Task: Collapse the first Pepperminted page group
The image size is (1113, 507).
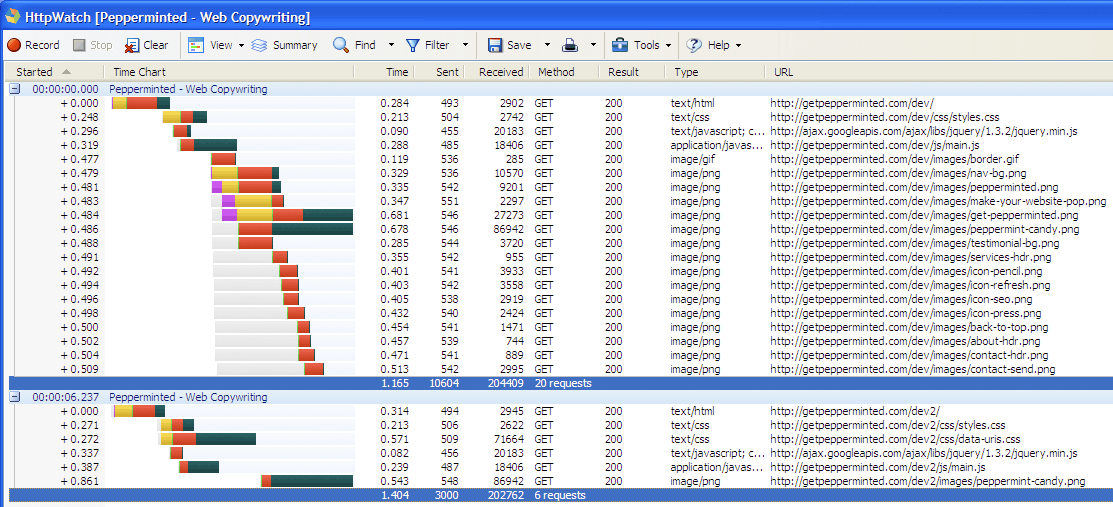Action: click(x=15, y=89)
